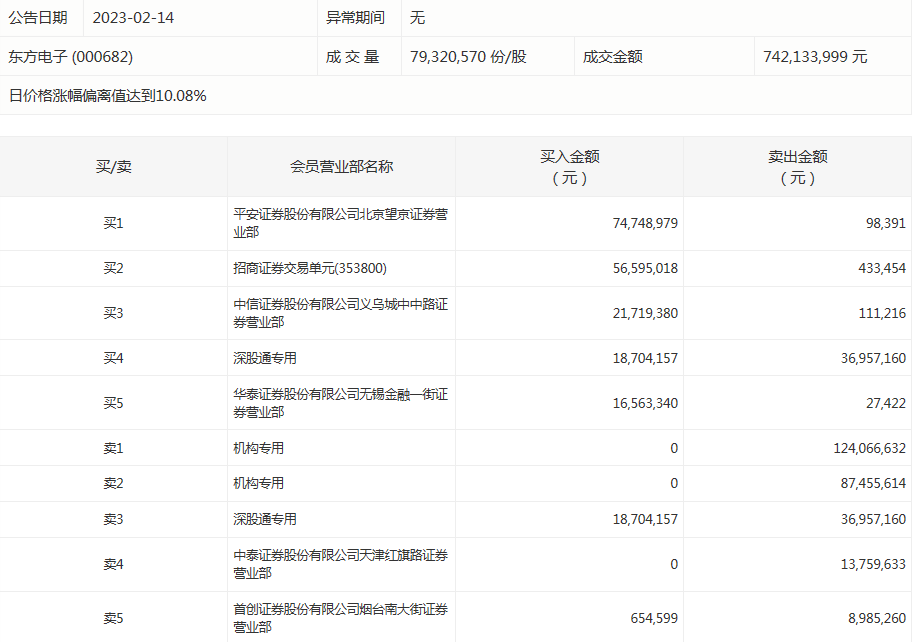Click the 无 value beside 异常期间
Image resolution: width=912 pixels, height=642 pixels.
click(417, 17)
